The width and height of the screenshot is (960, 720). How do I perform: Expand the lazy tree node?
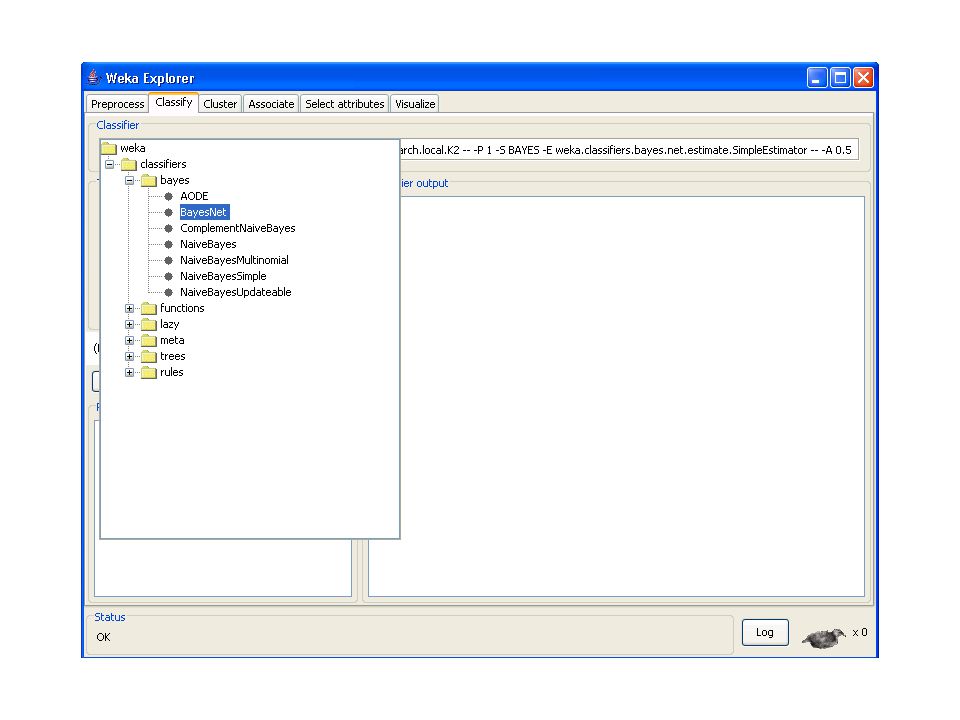pos(129,324)
